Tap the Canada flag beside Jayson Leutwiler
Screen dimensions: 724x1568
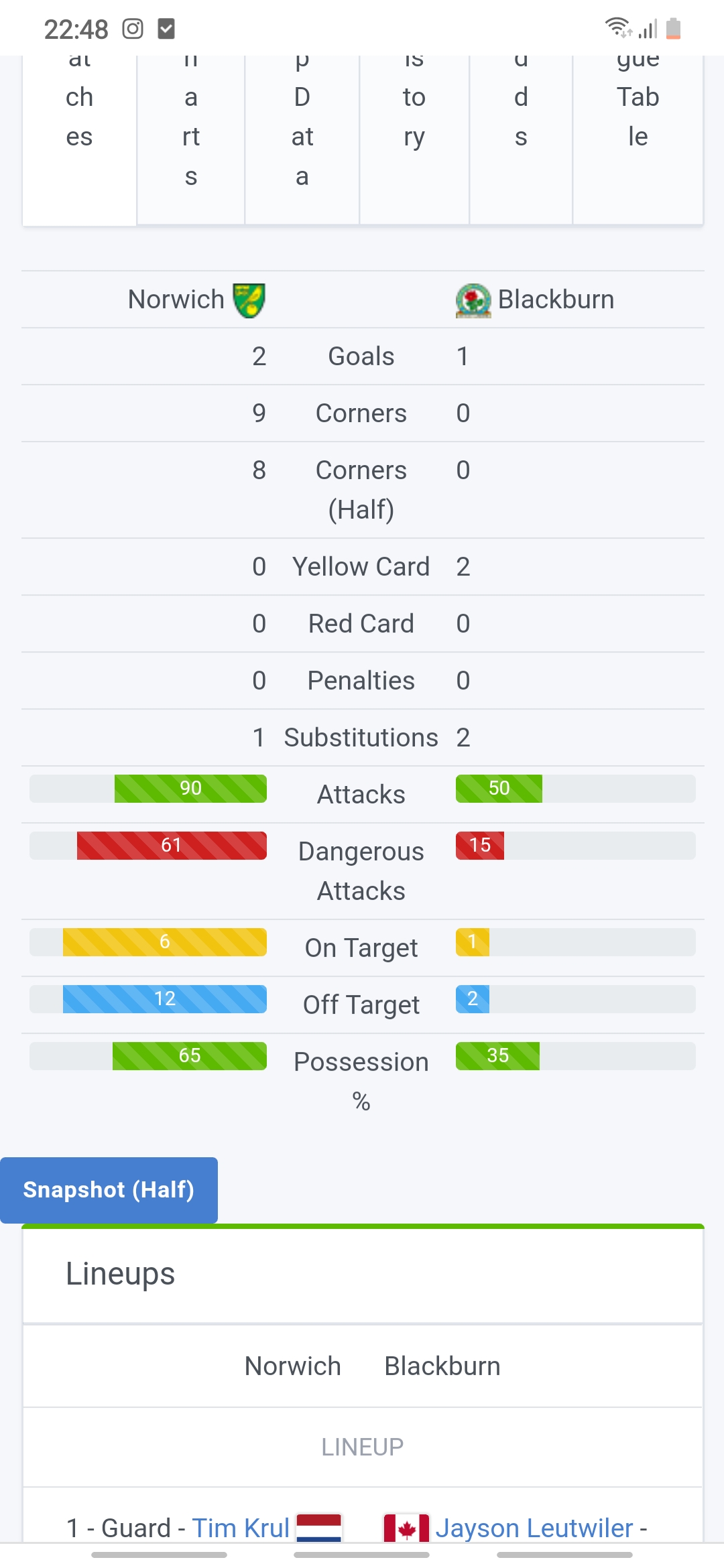pyautogui.click(x=406, y=1528)
